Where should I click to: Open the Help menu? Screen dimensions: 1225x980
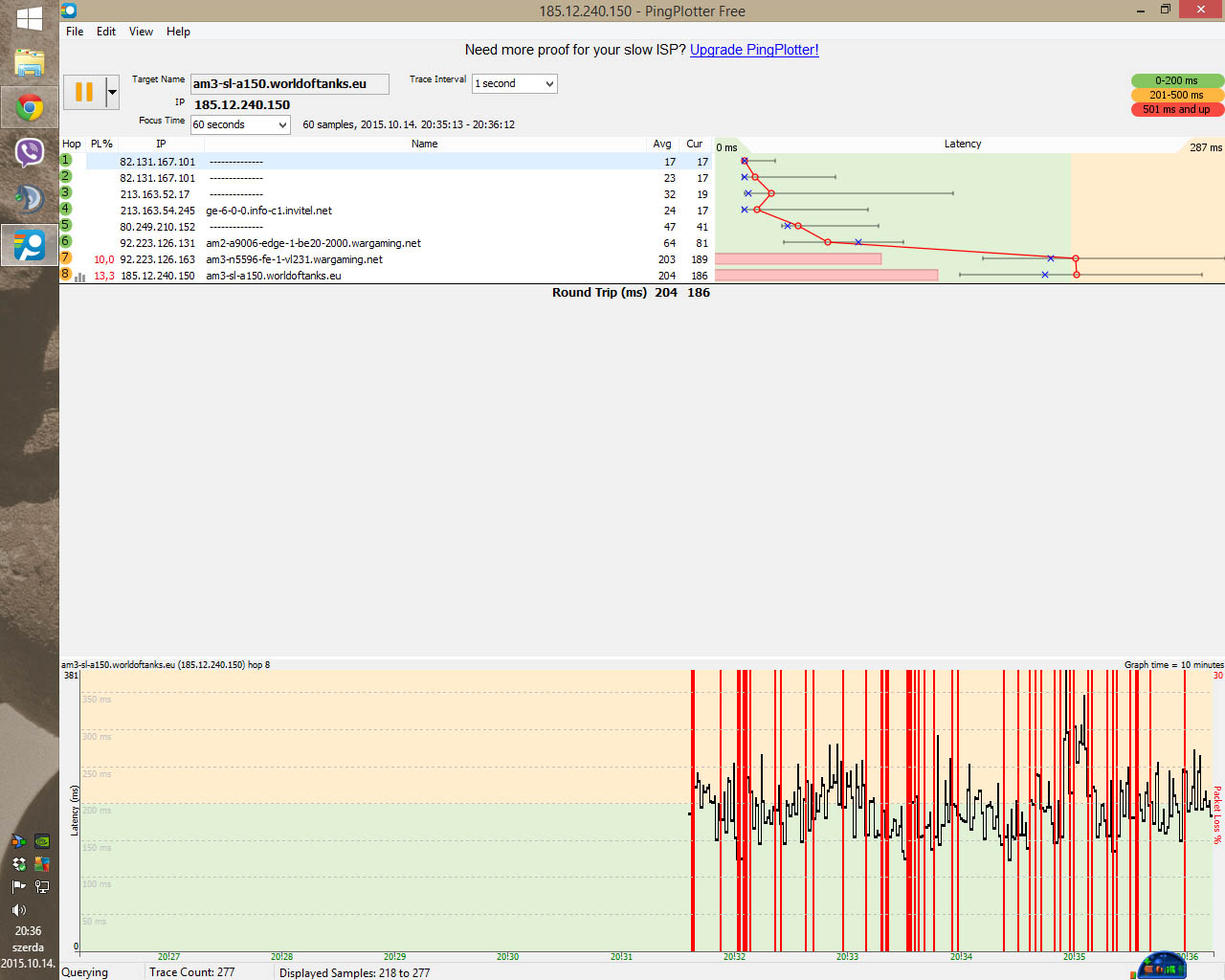point(178,32)
